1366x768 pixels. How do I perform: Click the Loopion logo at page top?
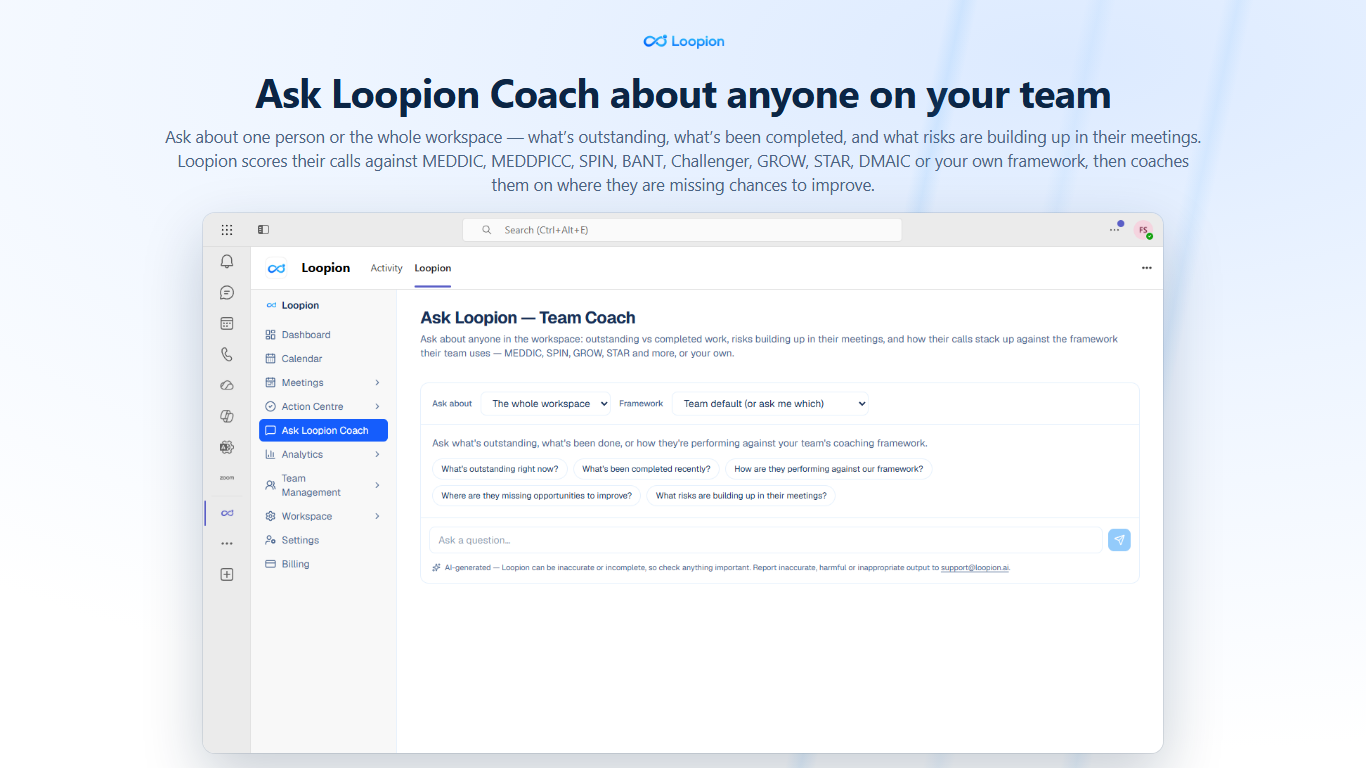tap(684, 41)
